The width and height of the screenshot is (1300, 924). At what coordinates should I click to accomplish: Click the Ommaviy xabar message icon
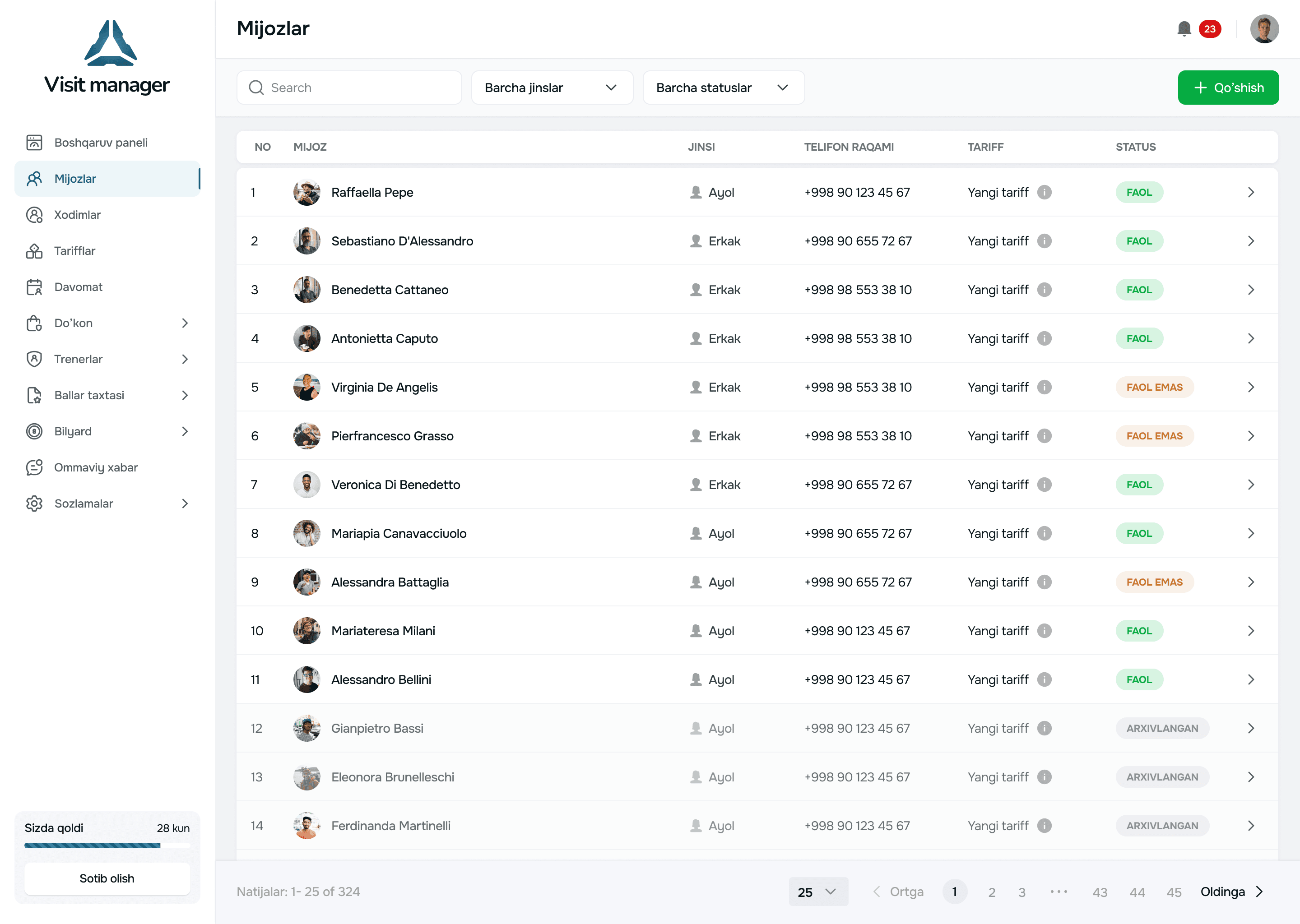point(34,468)
